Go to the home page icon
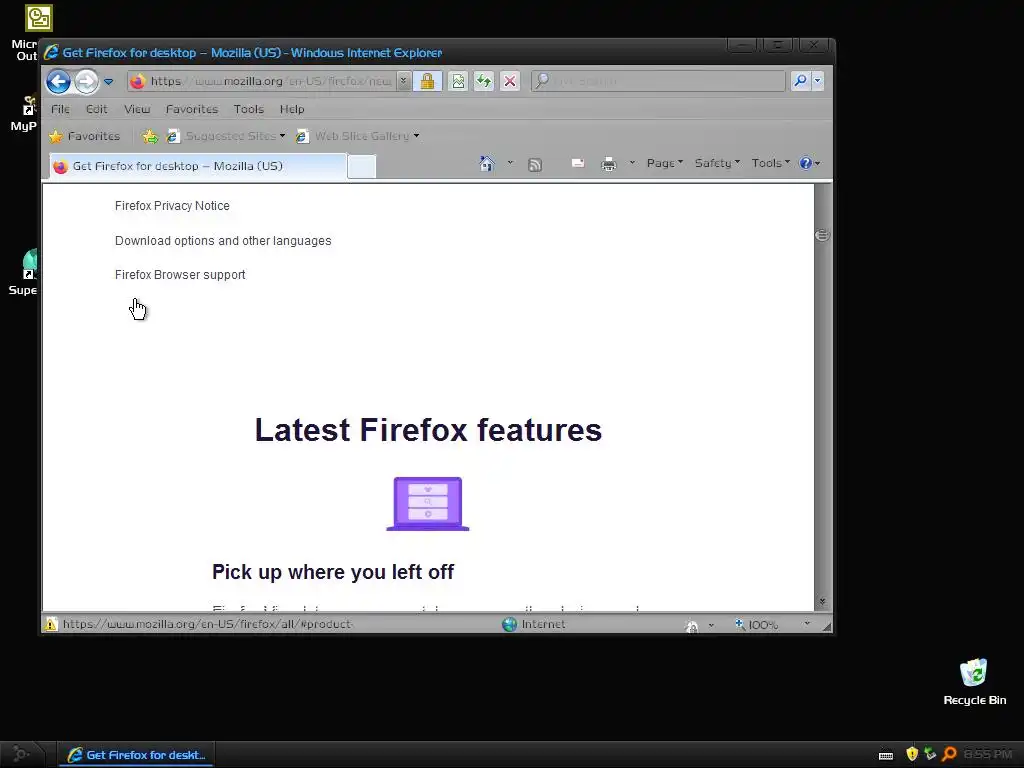Screen dimensions: 1024x768 click(487, 163)
